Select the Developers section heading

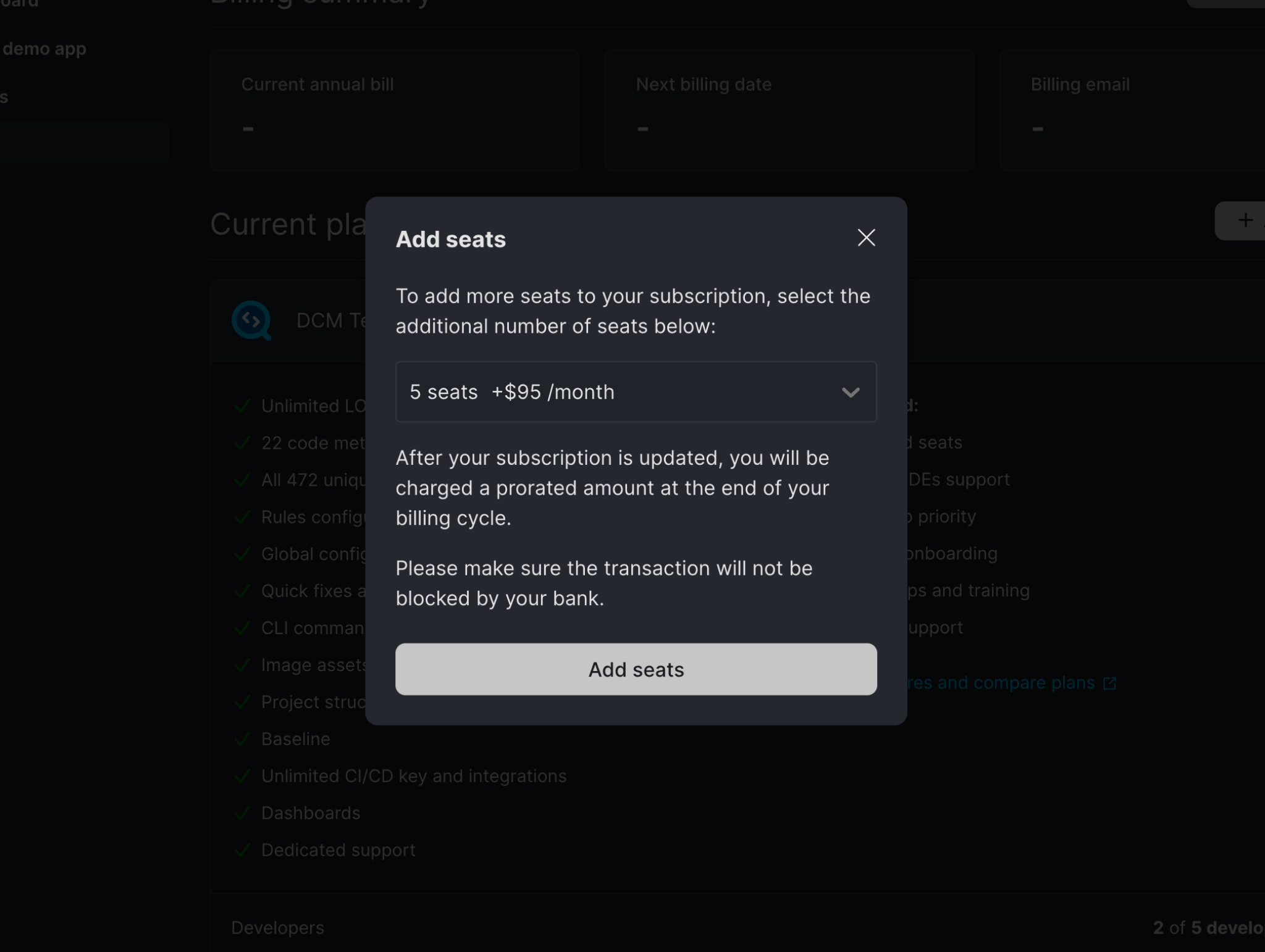click(x=277, y=927)
